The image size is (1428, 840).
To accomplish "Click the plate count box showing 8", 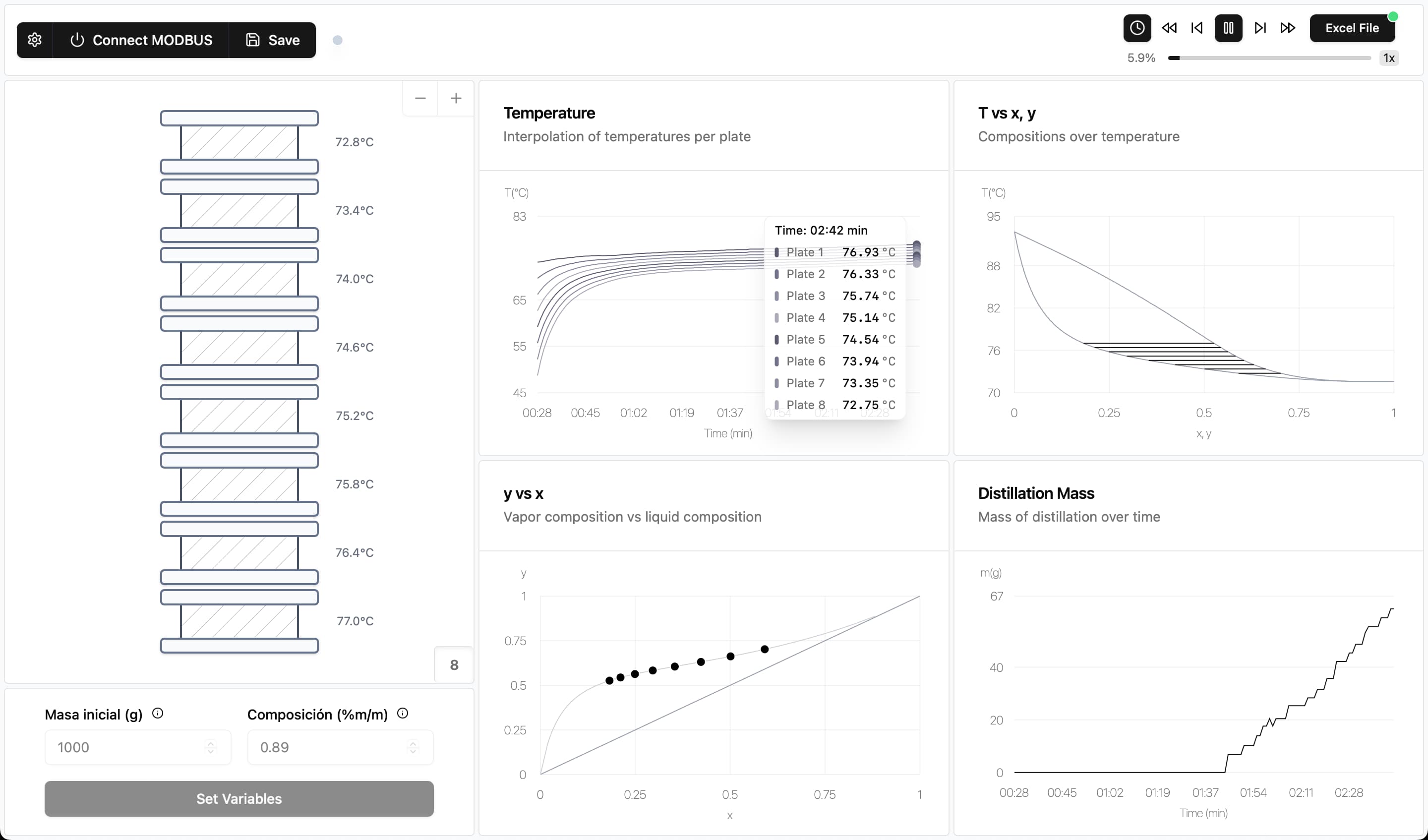I will (x=454, y=664).
